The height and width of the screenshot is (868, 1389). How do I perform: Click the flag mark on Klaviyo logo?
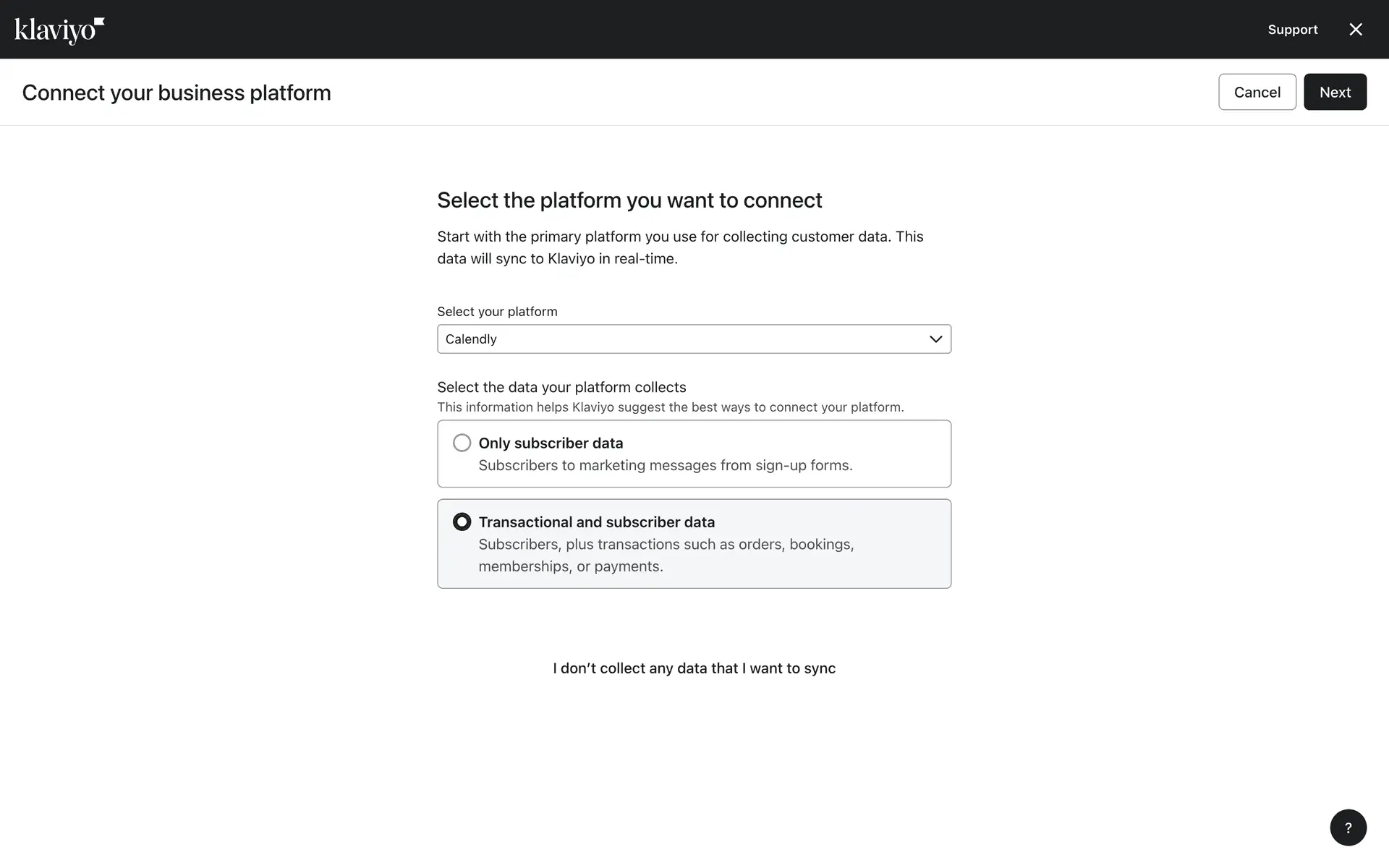[100, 22]
